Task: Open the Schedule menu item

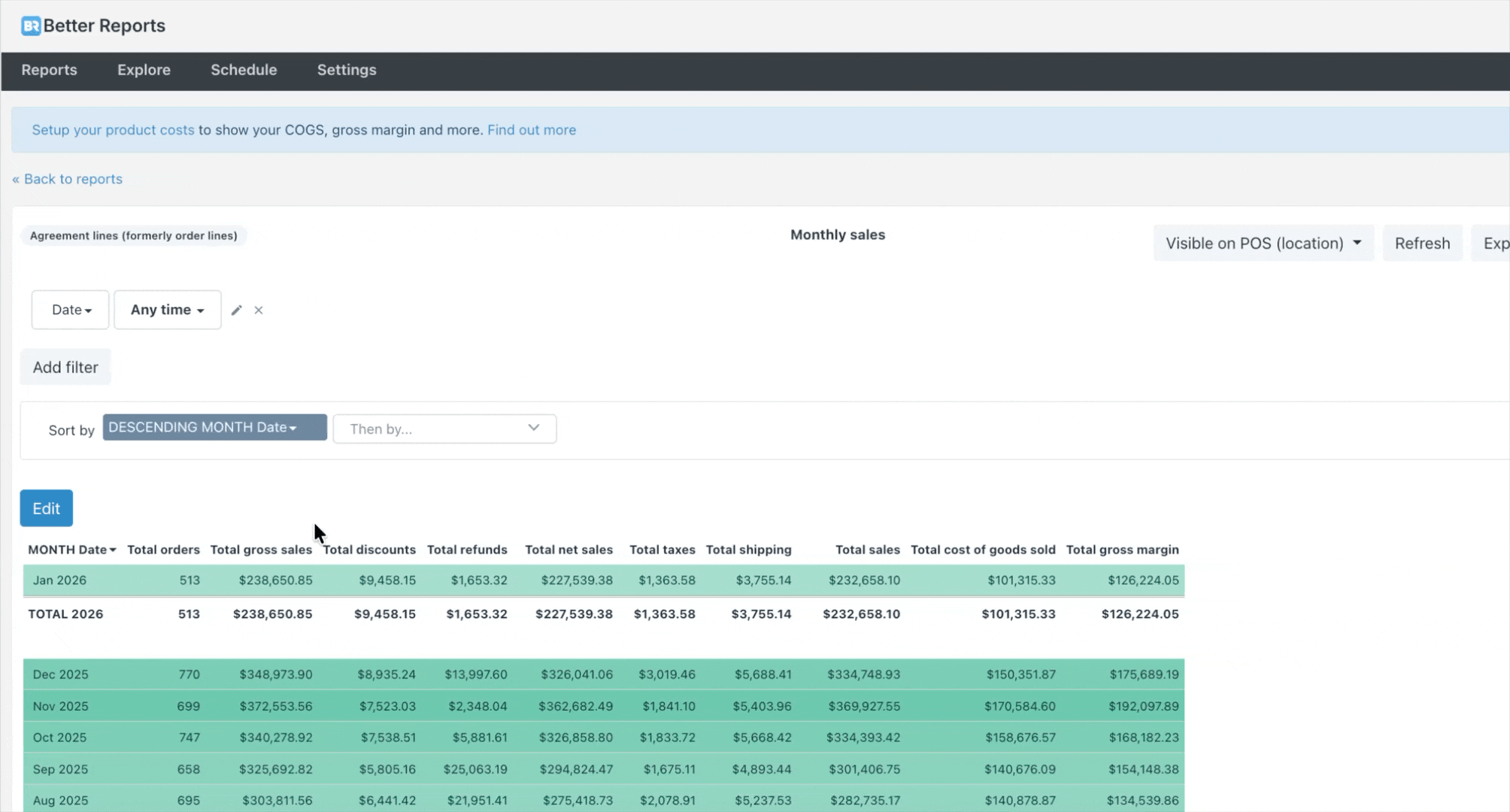Action: click(x=244, y=70)
